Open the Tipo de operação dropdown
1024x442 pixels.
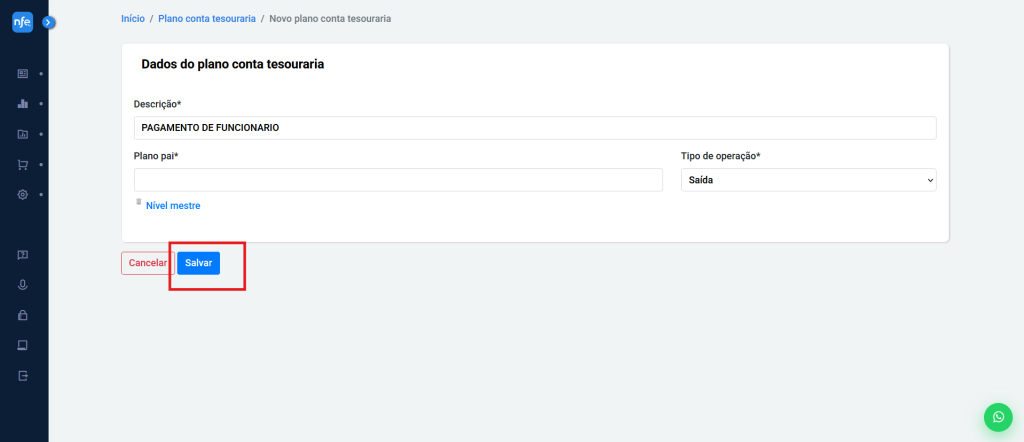808,180
